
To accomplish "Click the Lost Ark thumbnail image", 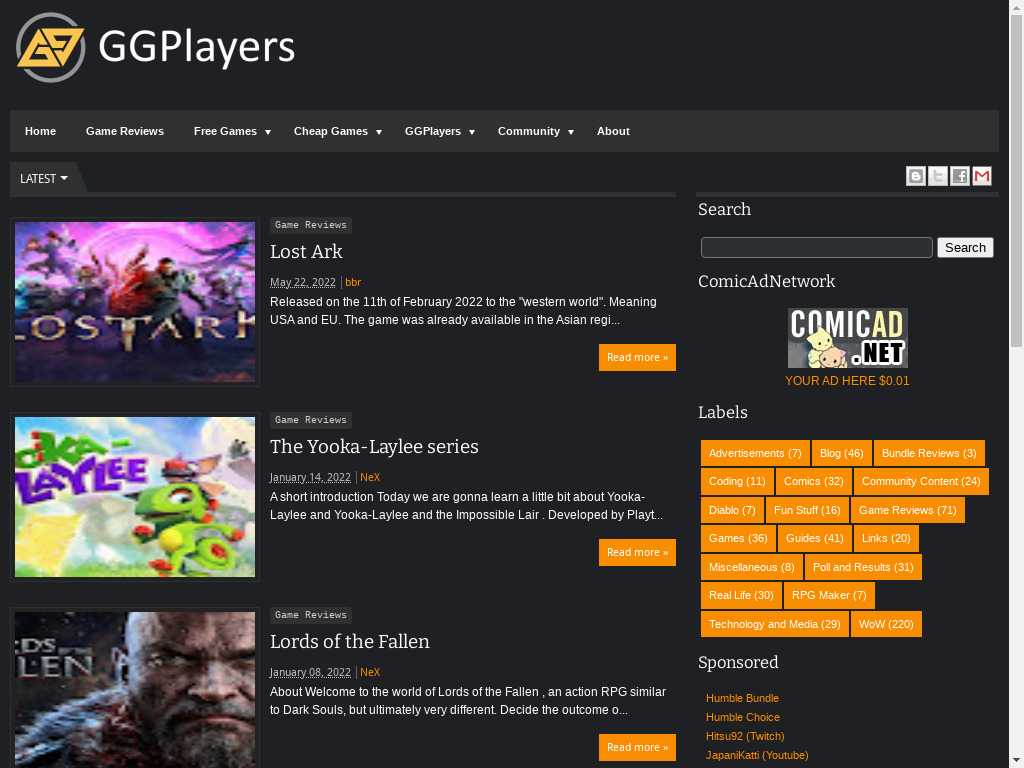I will pyautogui.click(x=135, y=302).
